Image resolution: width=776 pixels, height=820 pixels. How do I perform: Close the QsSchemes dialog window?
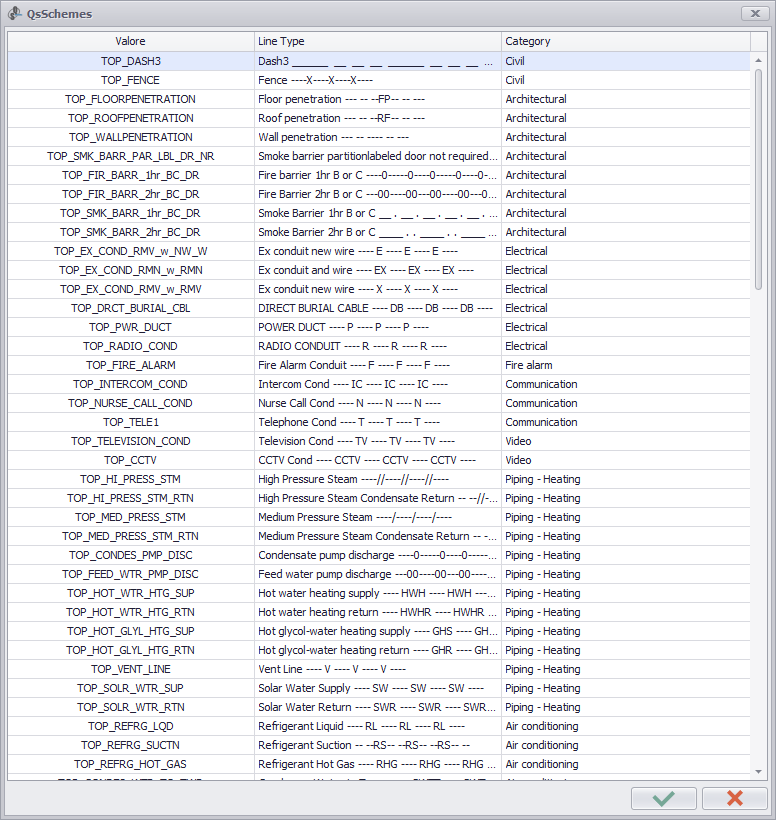click(753, 13)
